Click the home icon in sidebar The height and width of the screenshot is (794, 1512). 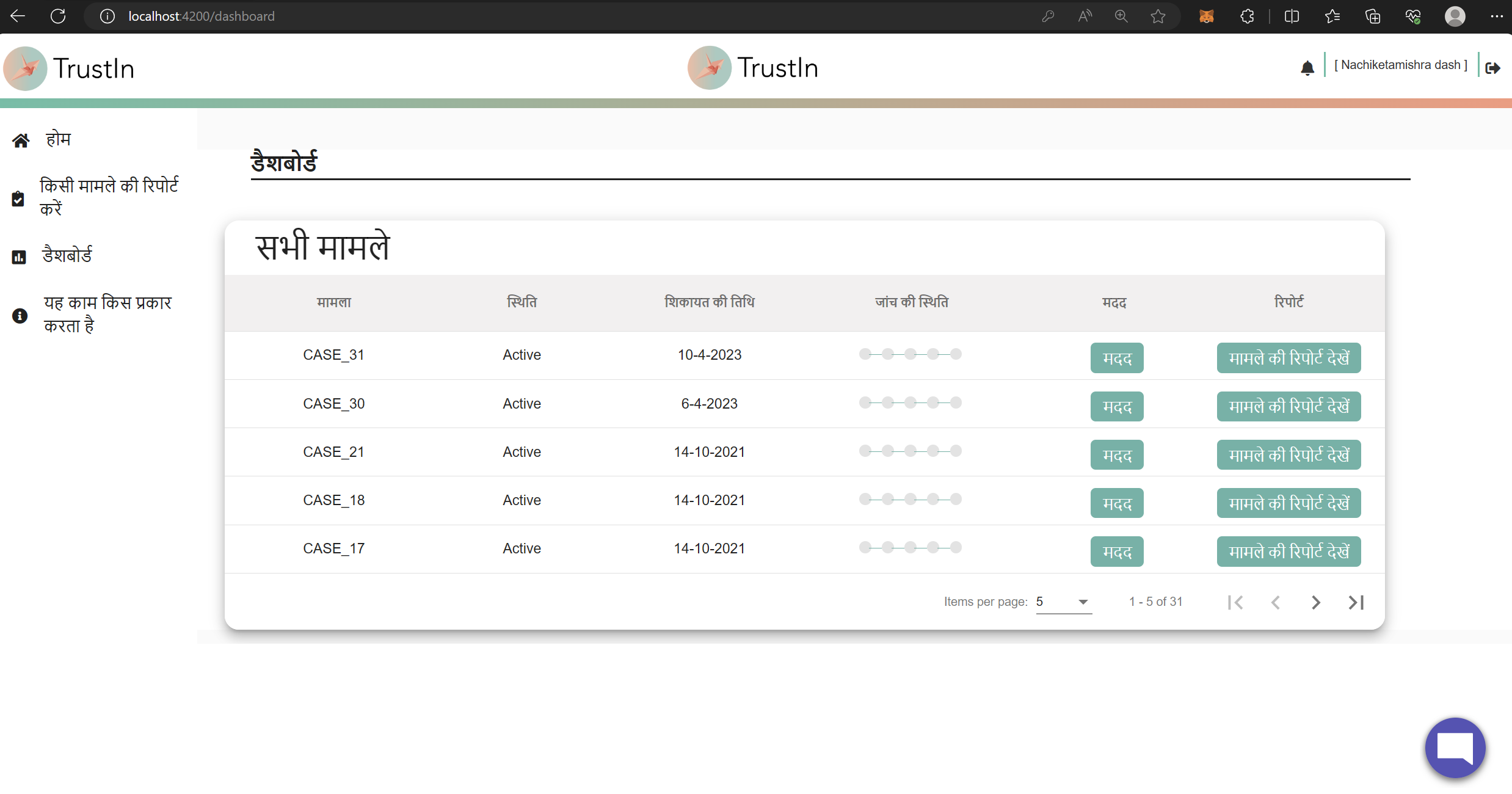click(x=21, y=140)
